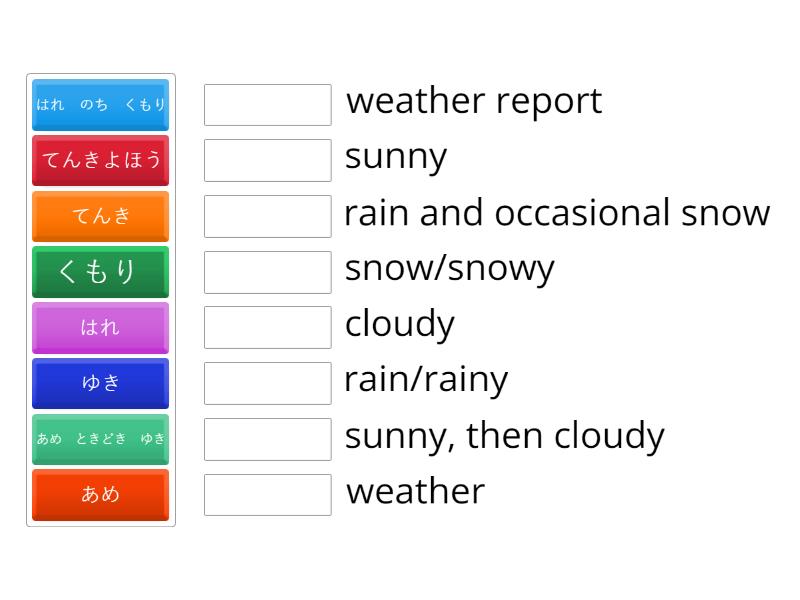Select the blank box beside "rain/rainy"
Image resolution: width=800 pixels, height=600 pixels.
[x=267, y=383]
